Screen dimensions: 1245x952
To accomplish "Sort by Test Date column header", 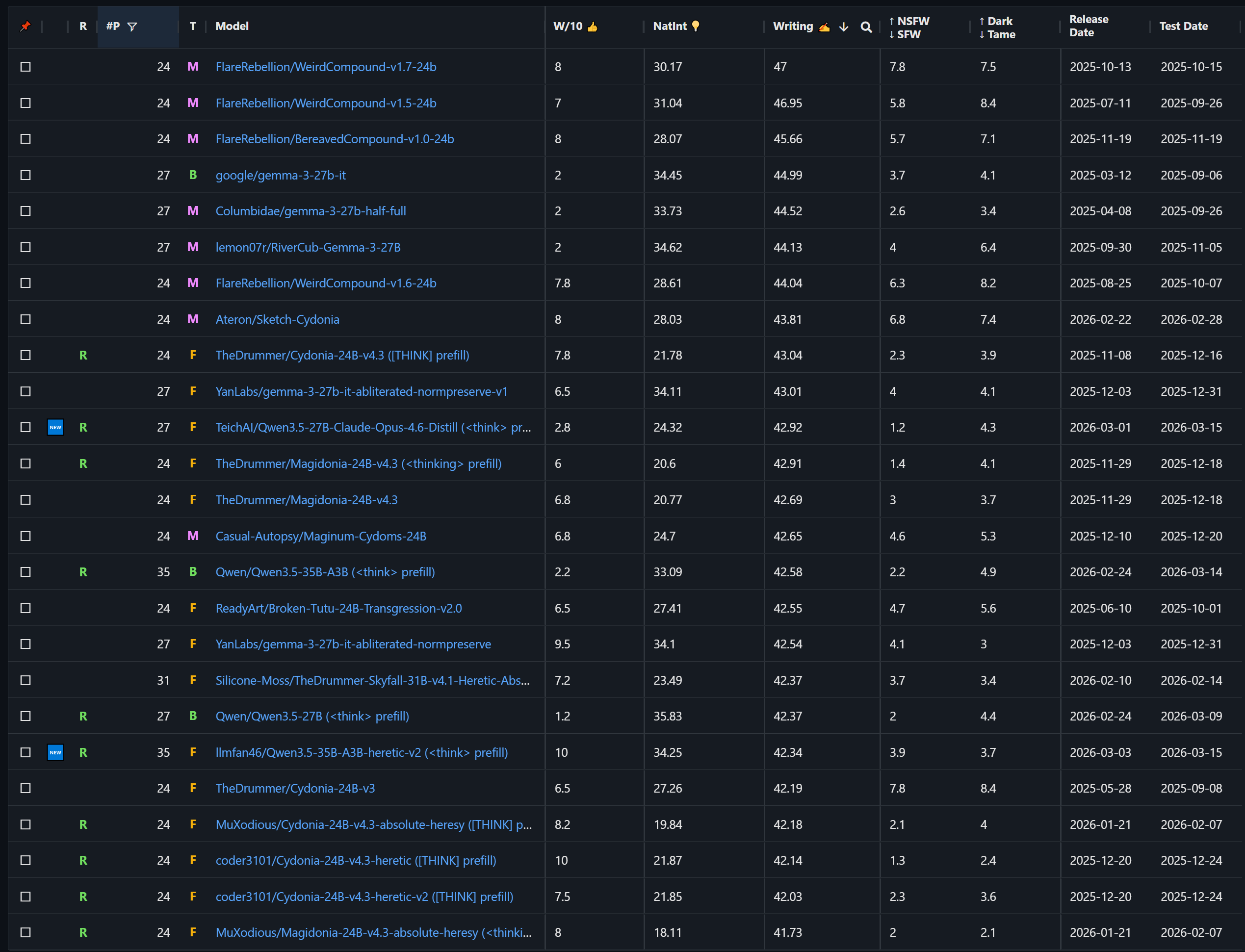I will 1183,26.
